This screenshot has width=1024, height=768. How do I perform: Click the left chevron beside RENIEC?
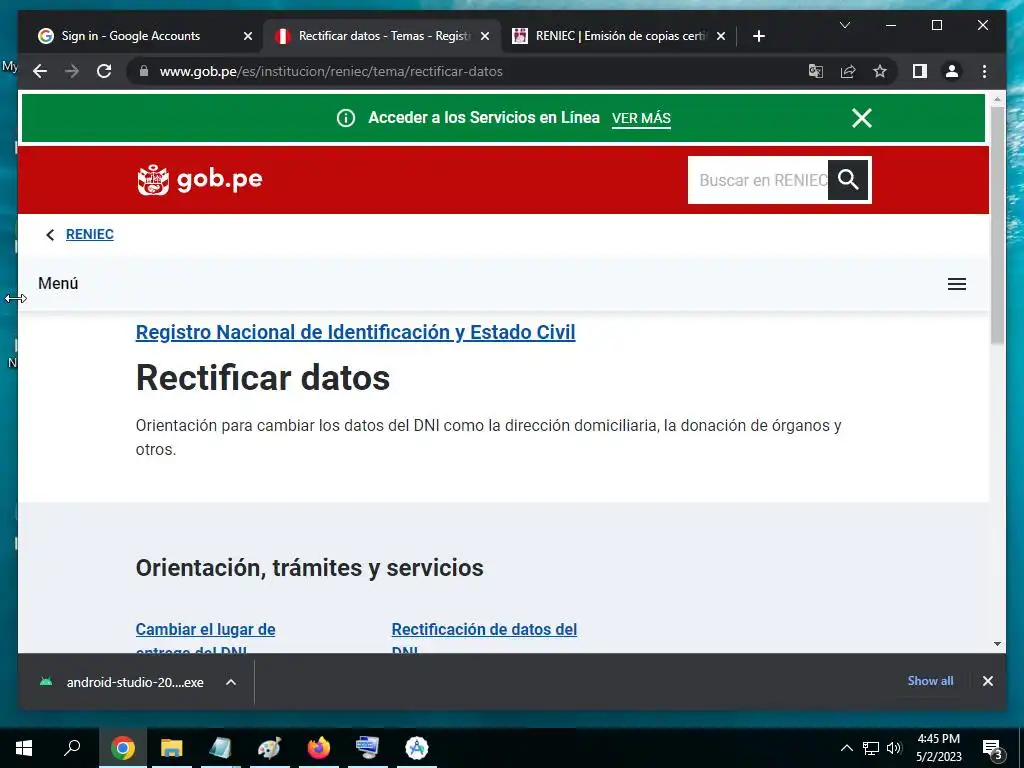coord(50,235)
